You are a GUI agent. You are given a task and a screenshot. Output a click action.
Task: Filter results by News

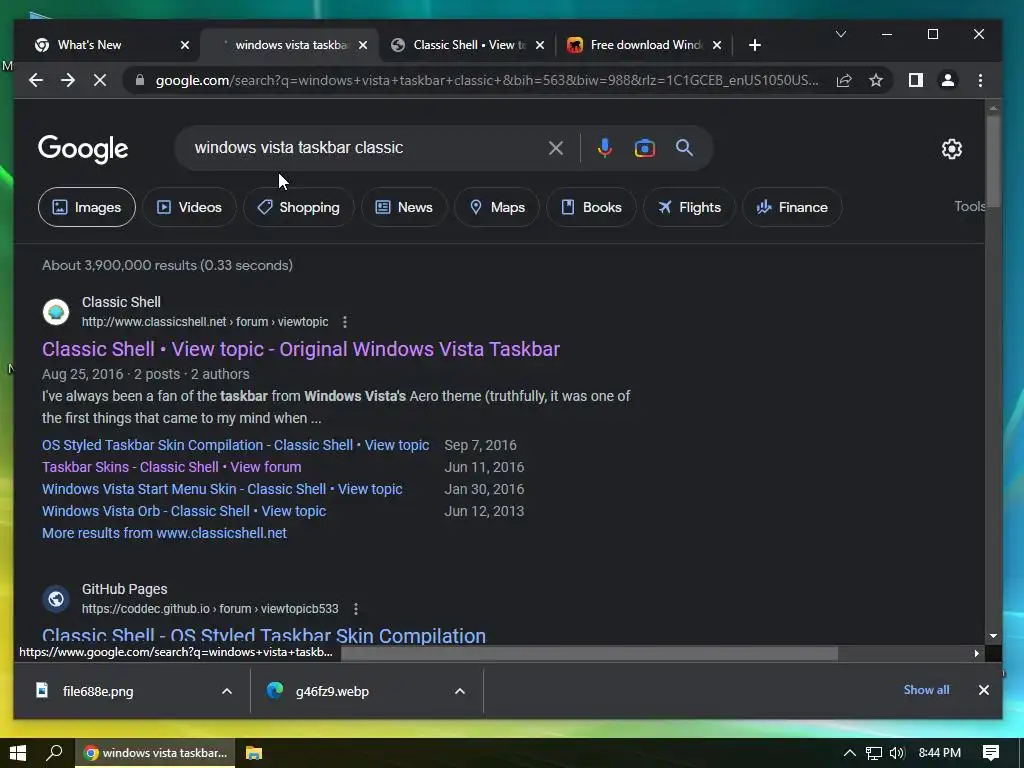point(404,207)
